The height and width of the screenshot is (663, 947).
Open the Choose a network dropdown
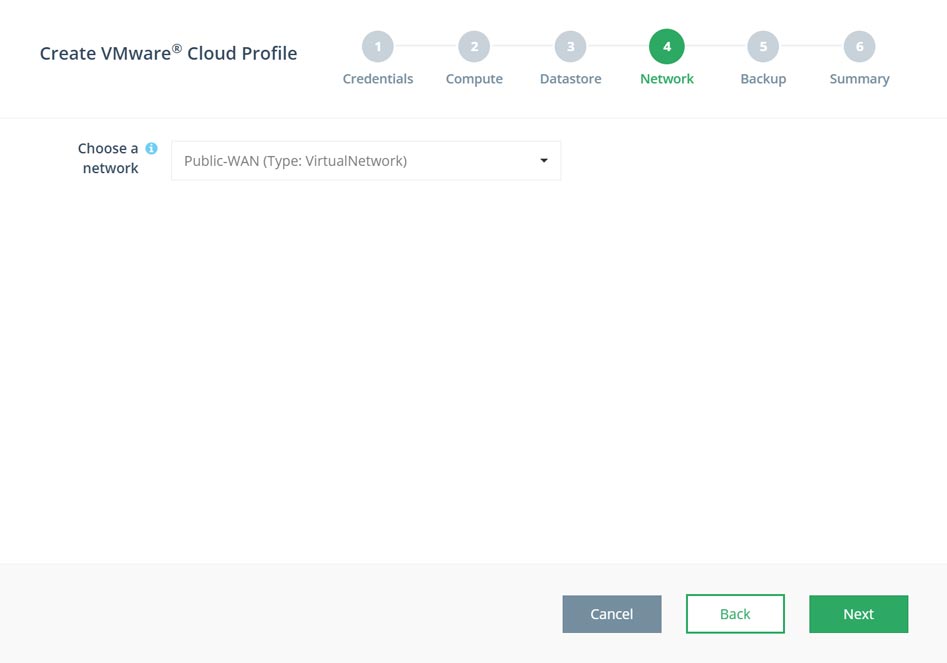(x=366, y=161)
